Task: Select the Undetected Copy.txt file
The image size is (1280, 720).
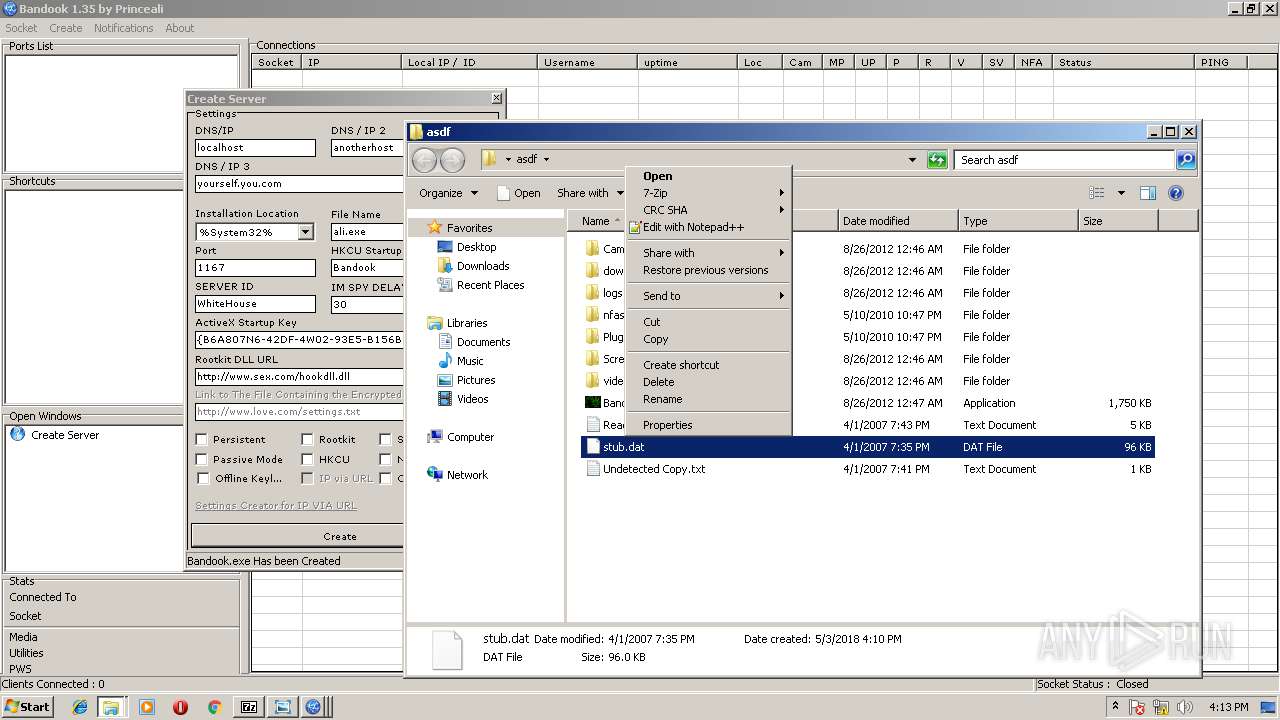Action: (654, 469)
